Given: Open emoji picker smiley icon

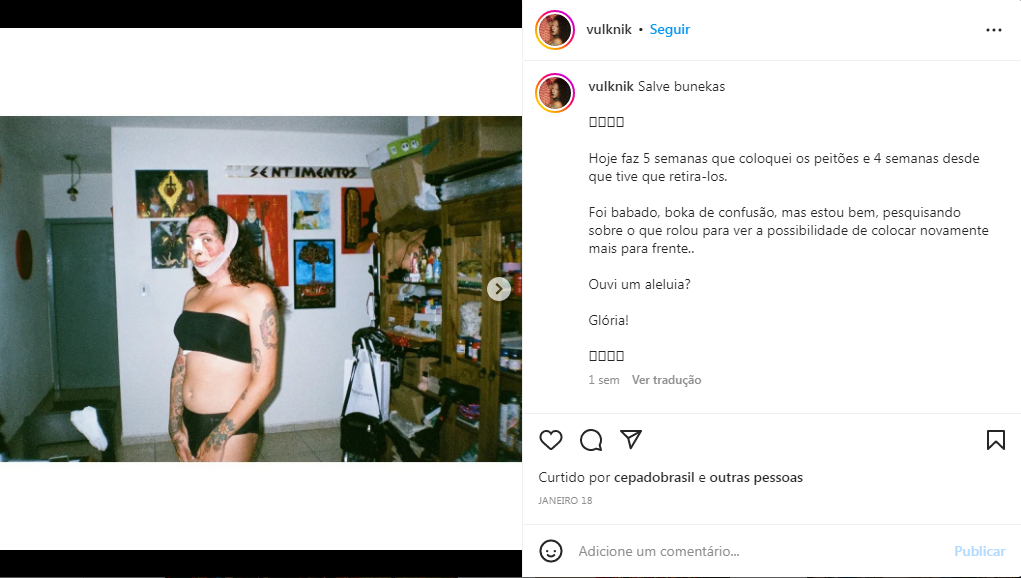Looking at the screenshot, I should click(x=551, y=551).
